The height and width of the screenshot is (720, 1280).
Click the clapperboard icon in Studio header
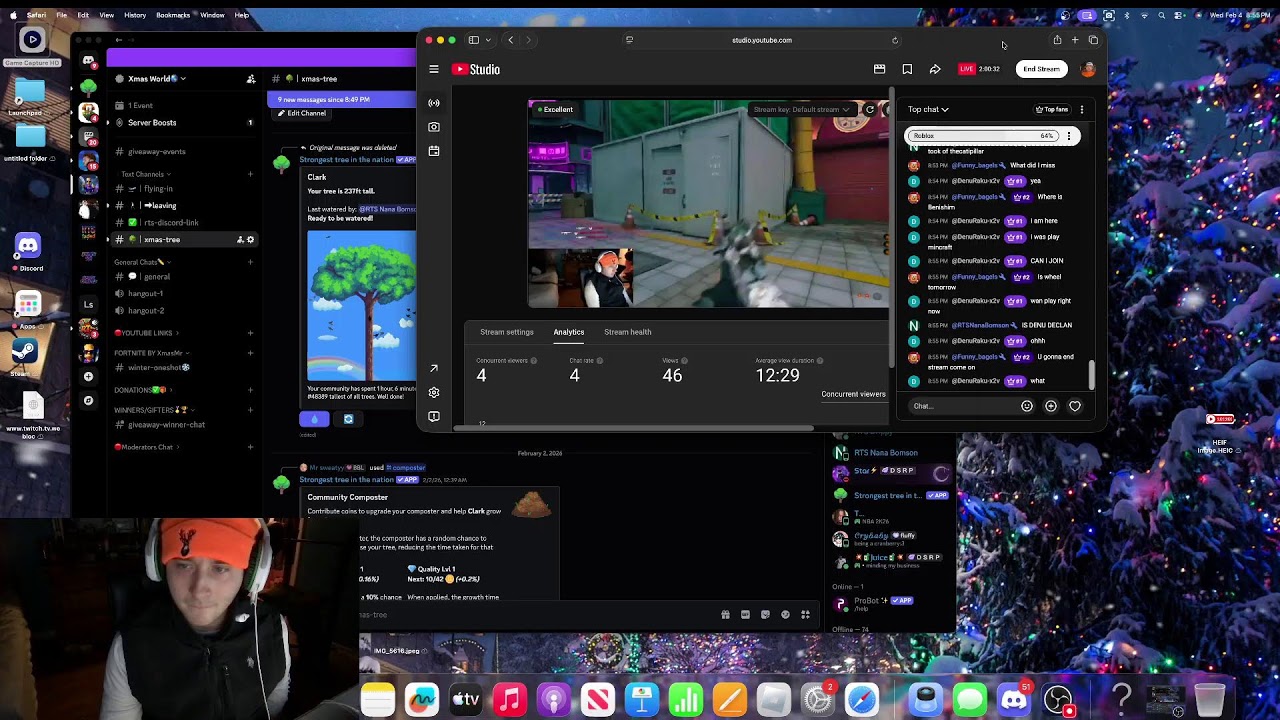[879, 69]
